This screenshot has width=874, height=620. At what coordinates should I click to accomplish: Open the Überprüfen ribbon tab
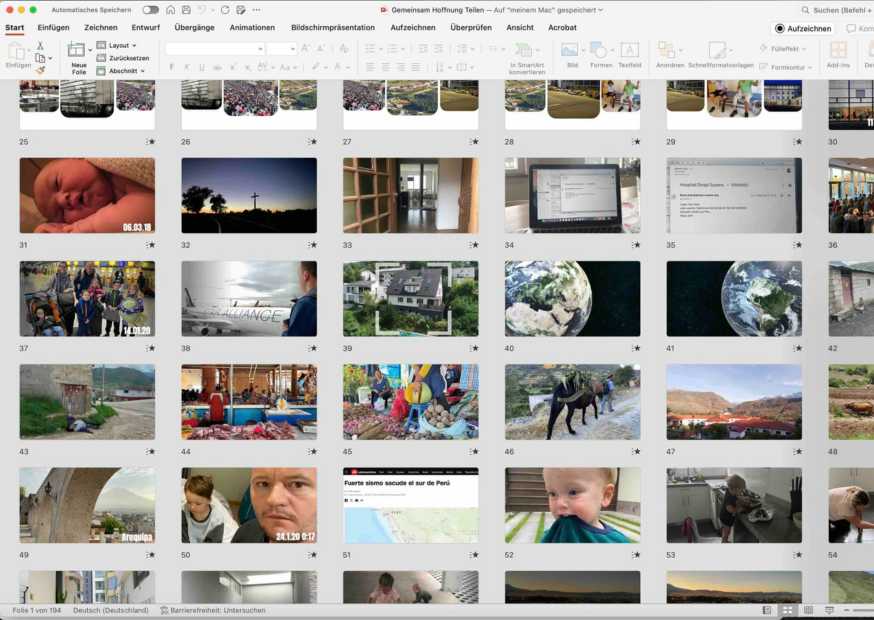[x=471, y=27]
